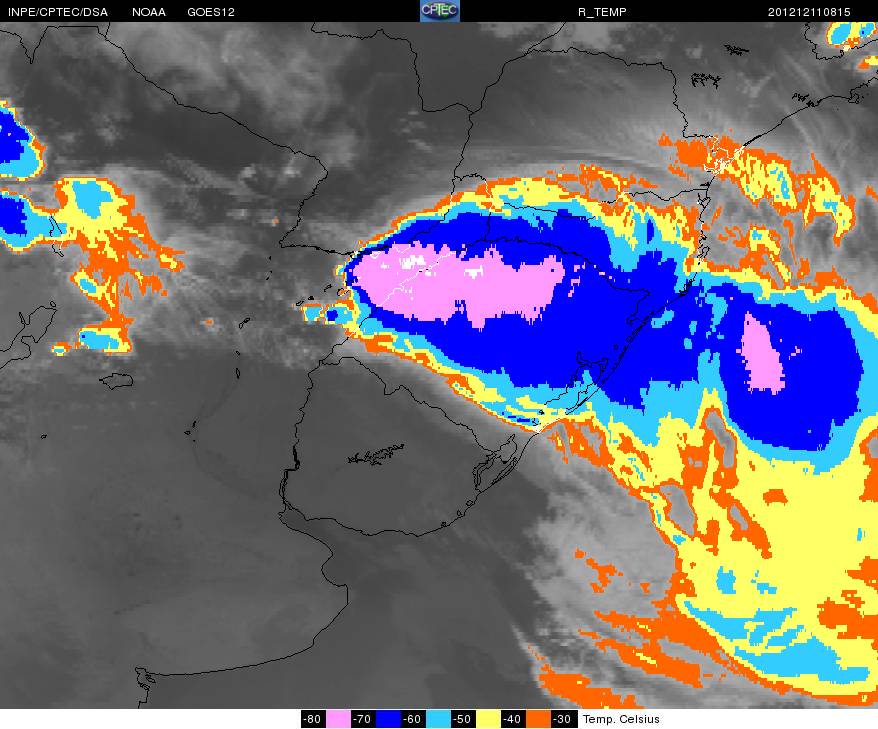
Task: Click the -60 legend value
Action: click(x=413, y=719)
